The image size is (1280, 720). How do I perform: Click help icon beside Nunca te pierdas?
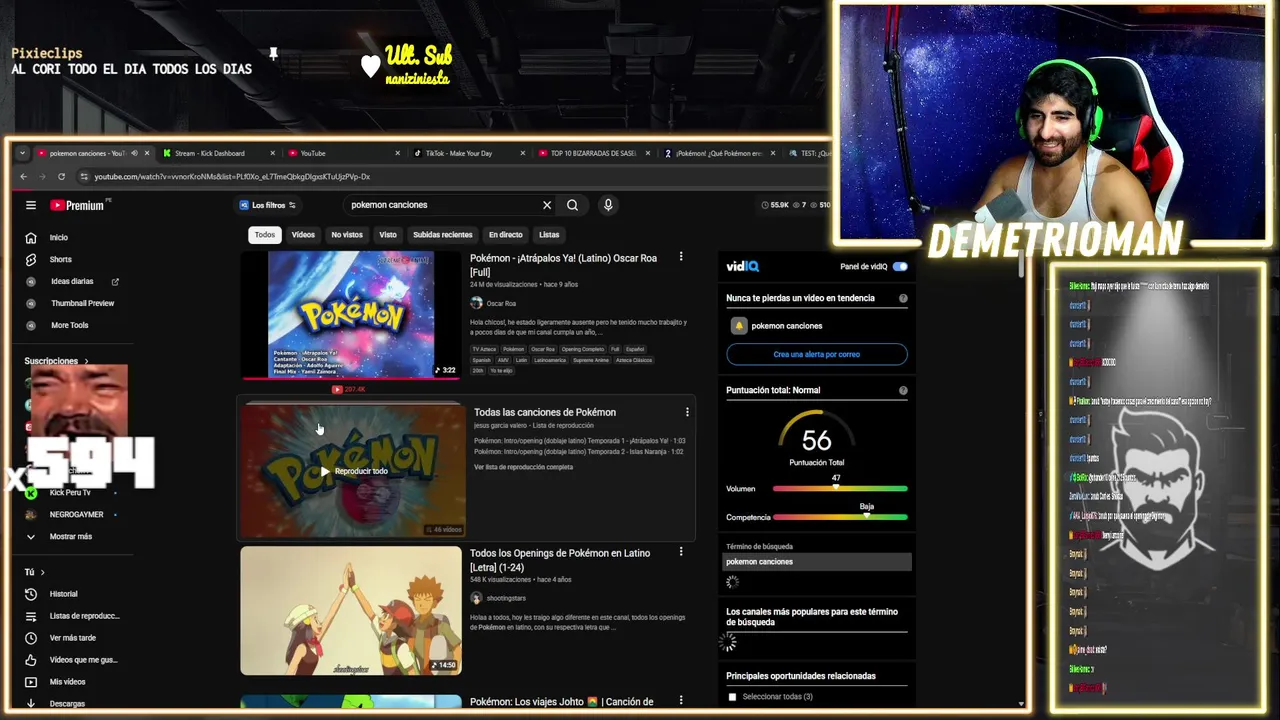[903, 298]
